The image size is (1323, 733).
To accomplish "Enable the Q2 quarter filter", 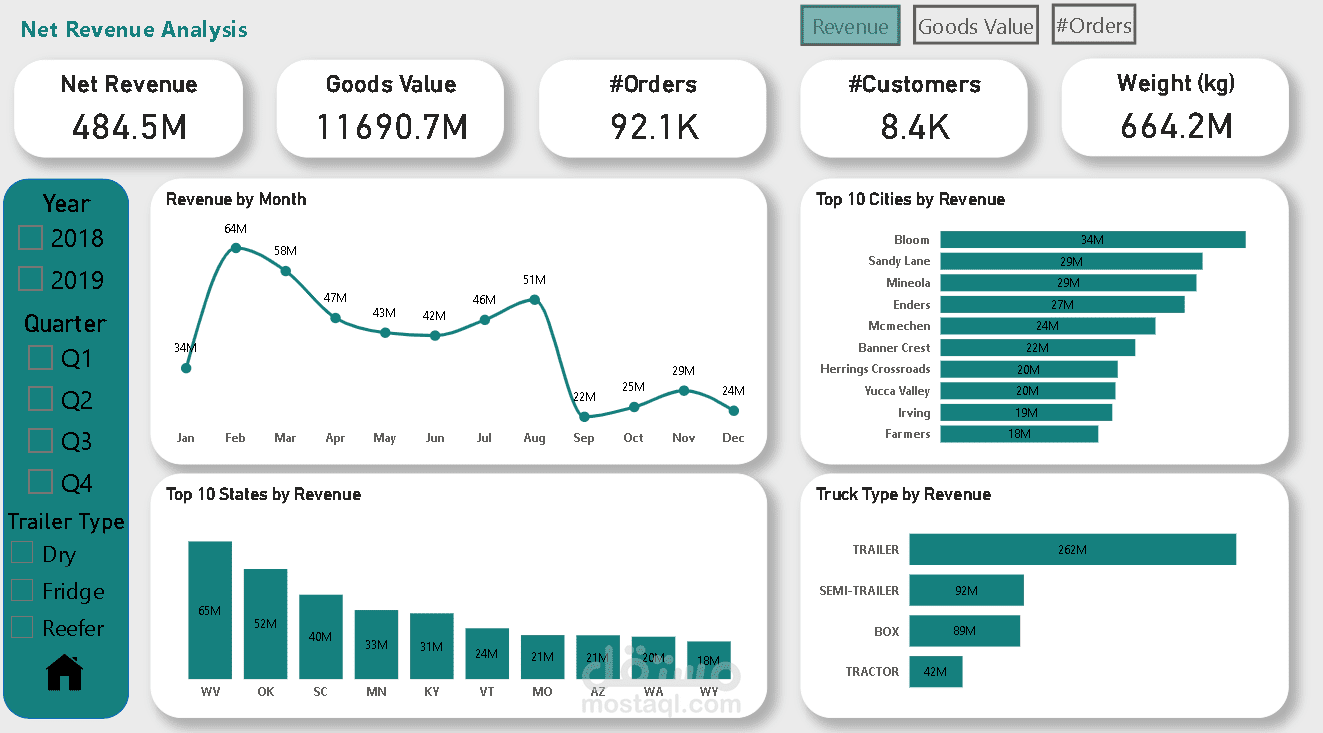I will tap(40, 399).
